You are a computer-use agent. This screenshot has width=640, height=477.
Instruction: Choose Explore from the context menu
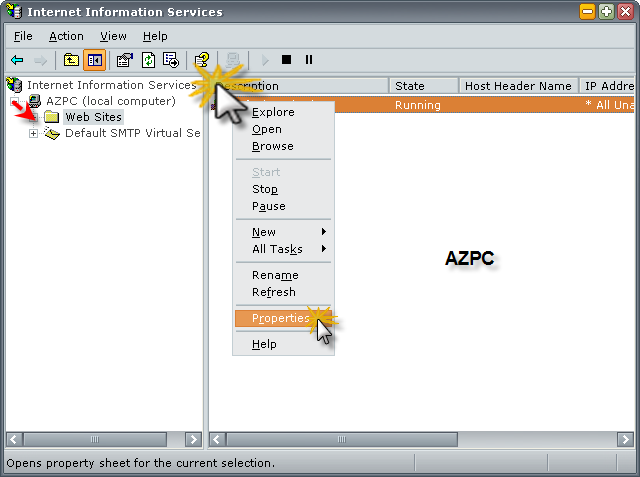click(x=273, y=112)
